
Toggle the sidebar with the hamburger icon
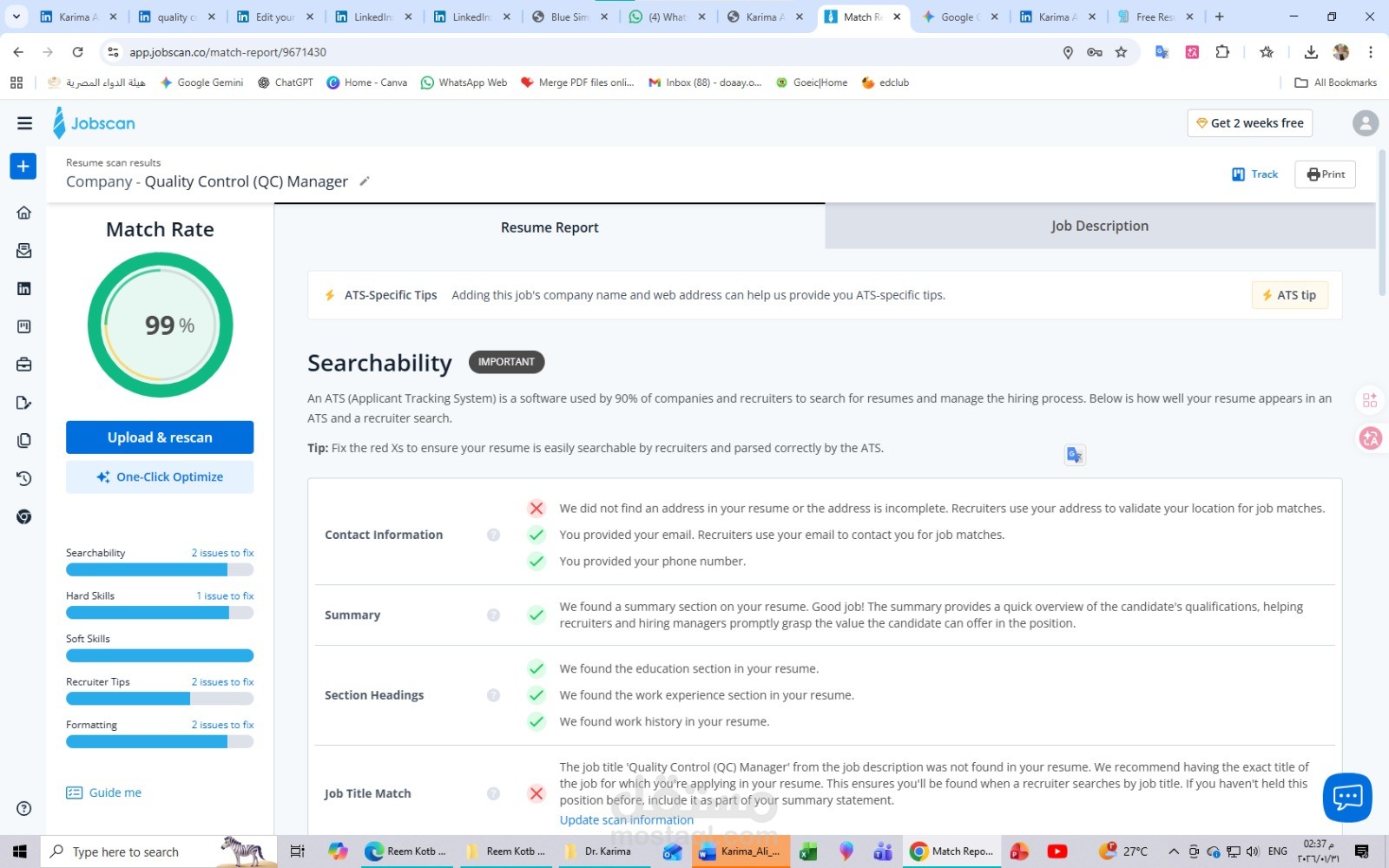tap(24, 122)
